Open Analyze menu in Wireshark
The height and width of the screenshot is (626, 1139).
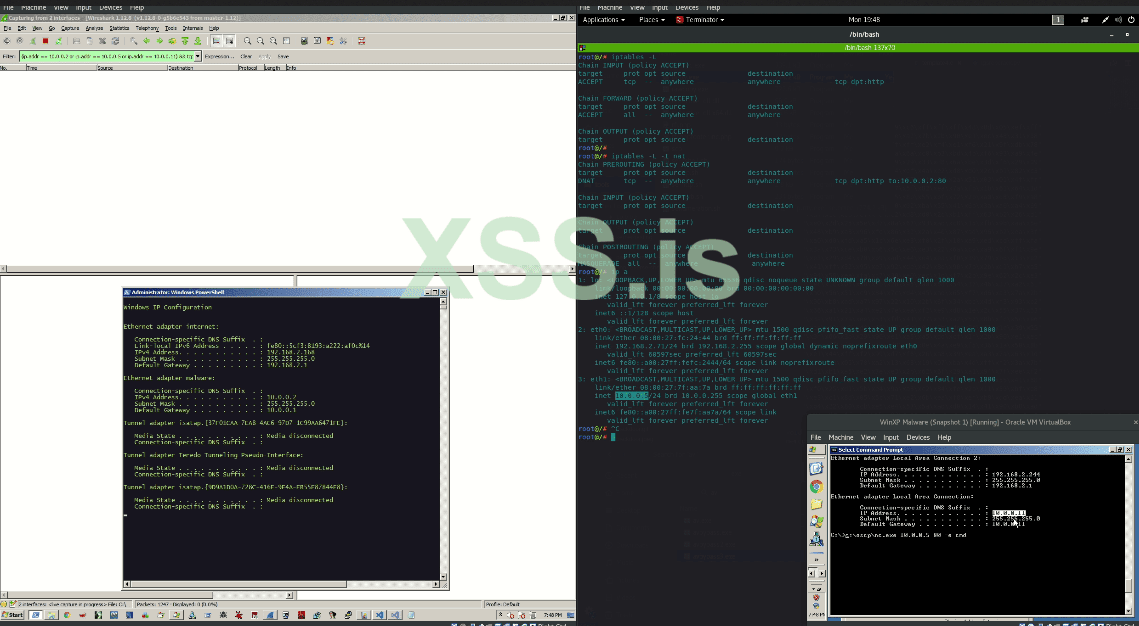point(94,28)
